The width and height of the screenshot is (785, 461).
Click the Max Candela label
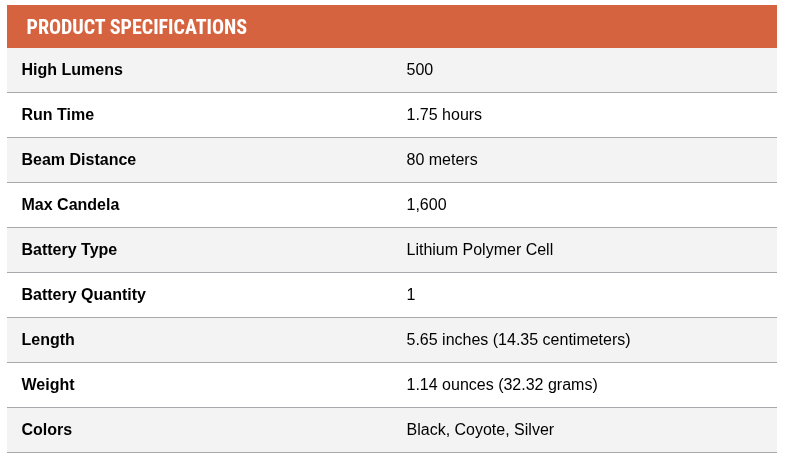[70, 205]
